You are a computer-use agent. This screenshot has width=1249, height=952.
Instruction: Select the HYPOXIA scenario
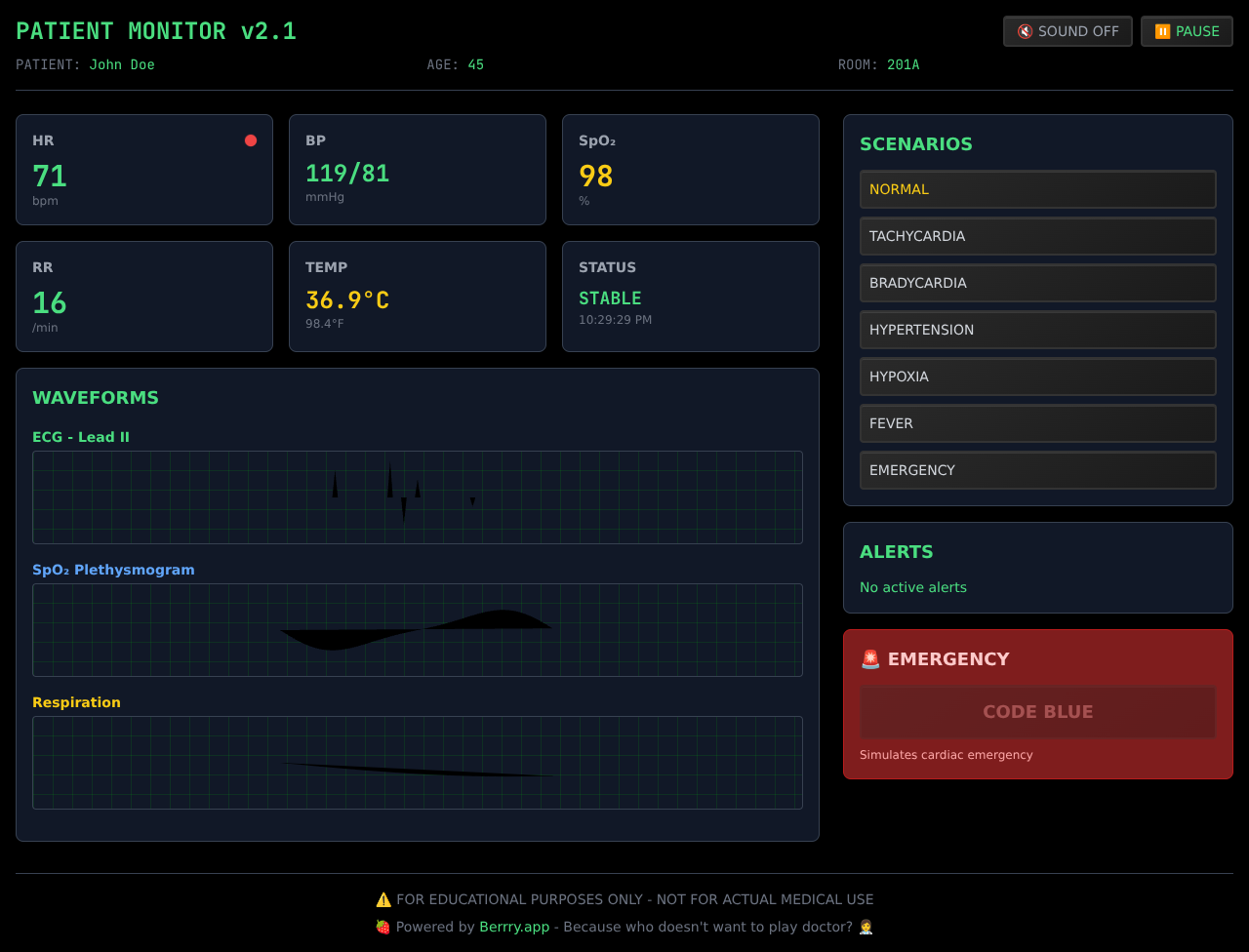pyautogui.click(x=1037, y=377)
